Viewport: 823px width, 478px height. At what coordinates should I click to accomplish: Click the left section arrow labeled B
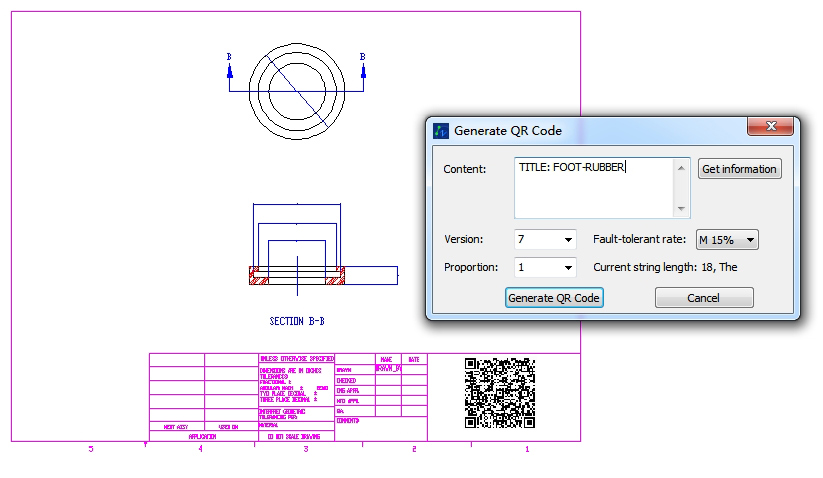coord(229,68)
